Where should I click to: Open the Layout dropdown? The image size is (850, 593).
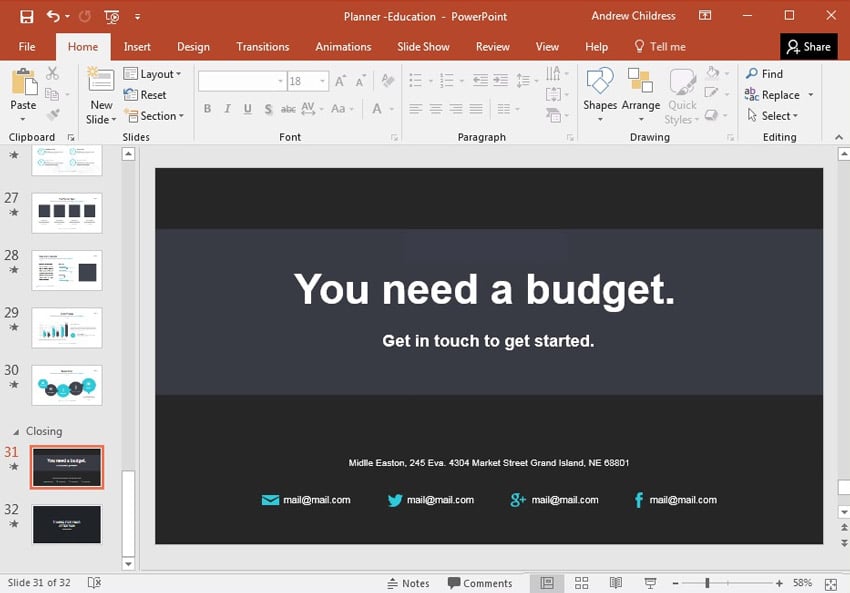coord(153,74)
